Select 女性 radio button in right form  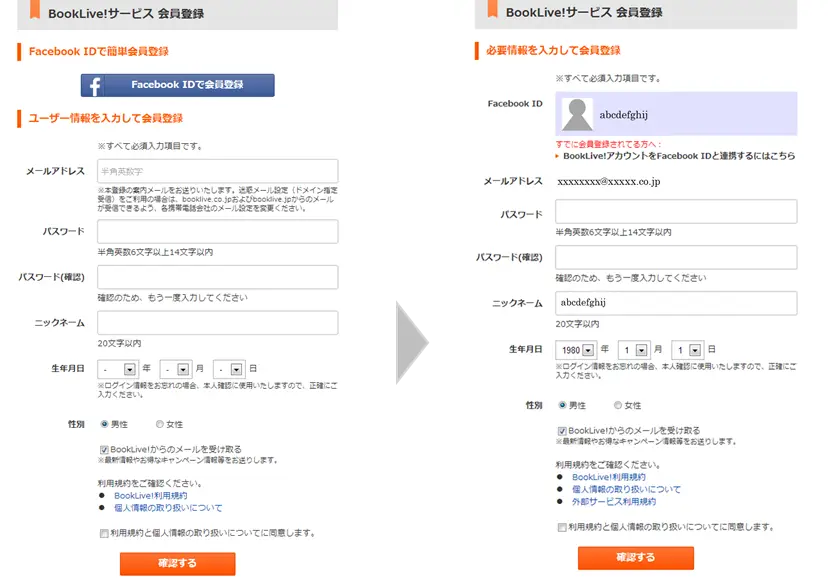point(618,405)
